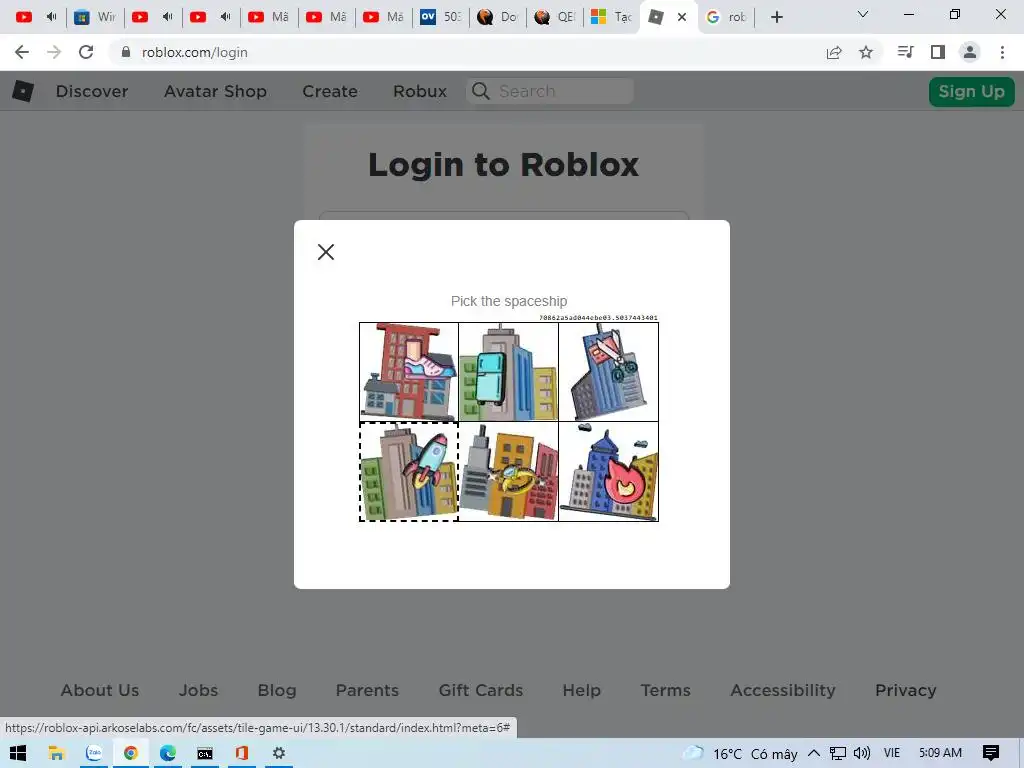Viewport: 1024px width, 768px height.
Task: Open the Discover menu item
Action: [x=92, y=91]
